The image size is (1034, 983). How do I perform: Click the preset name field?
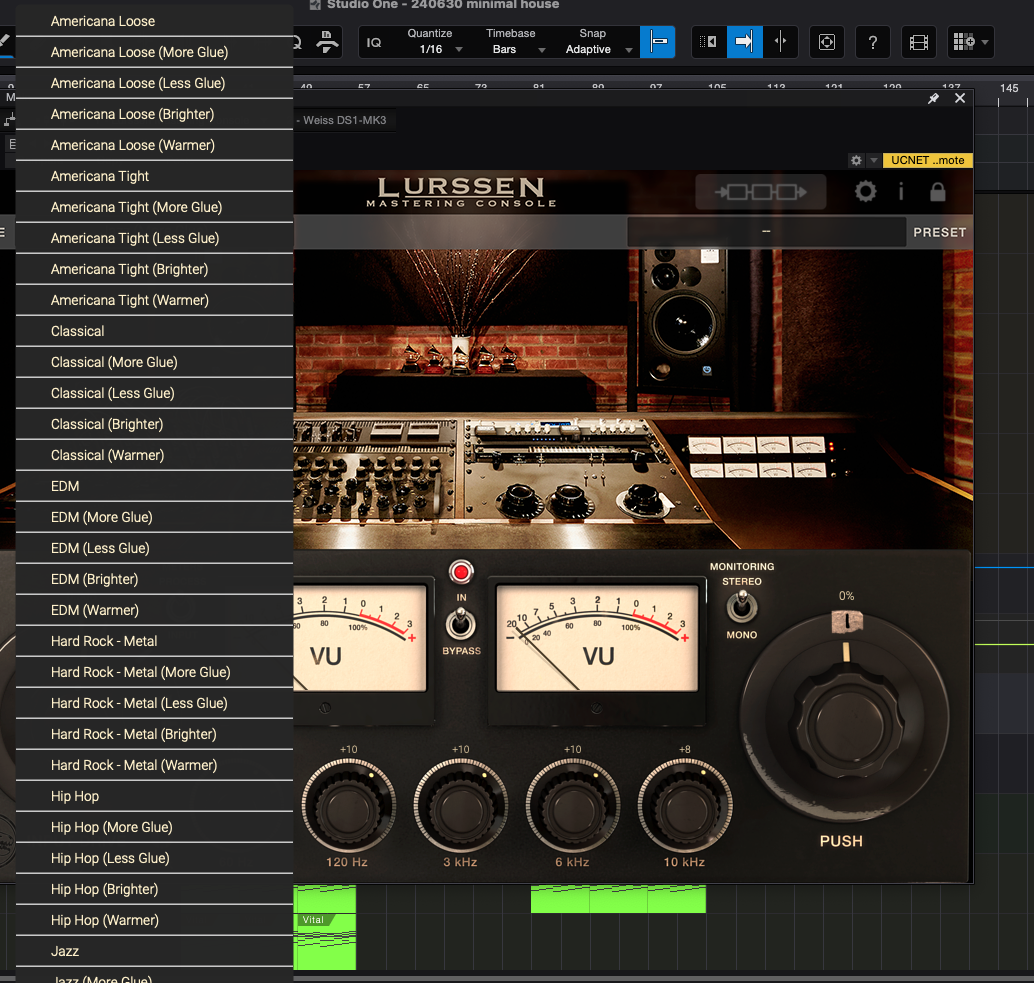tap(766, 231)
